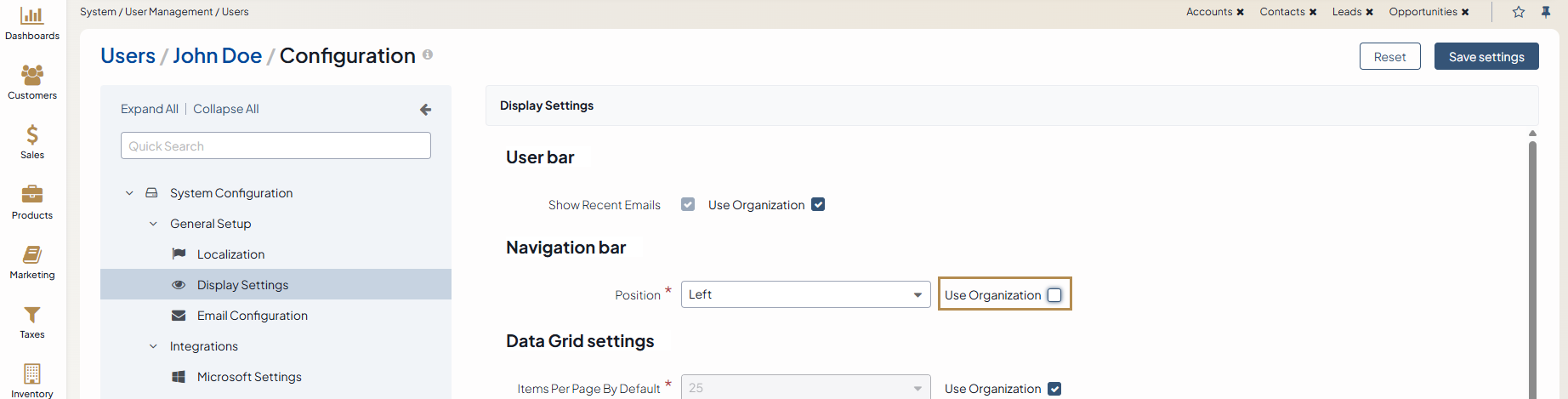1568x399 pixels.
Task: Click the Save settings button
Action: coord(1486,57)
